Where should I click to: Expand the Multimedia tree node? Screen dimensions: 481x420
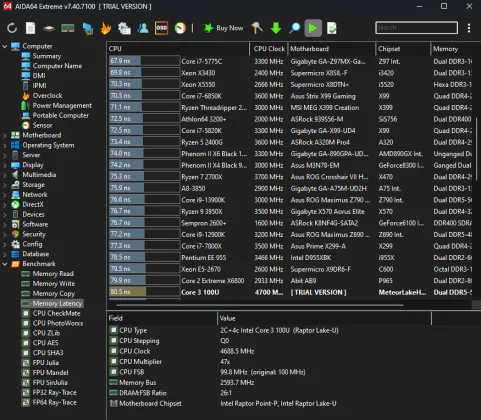click(x=5, y=175)
